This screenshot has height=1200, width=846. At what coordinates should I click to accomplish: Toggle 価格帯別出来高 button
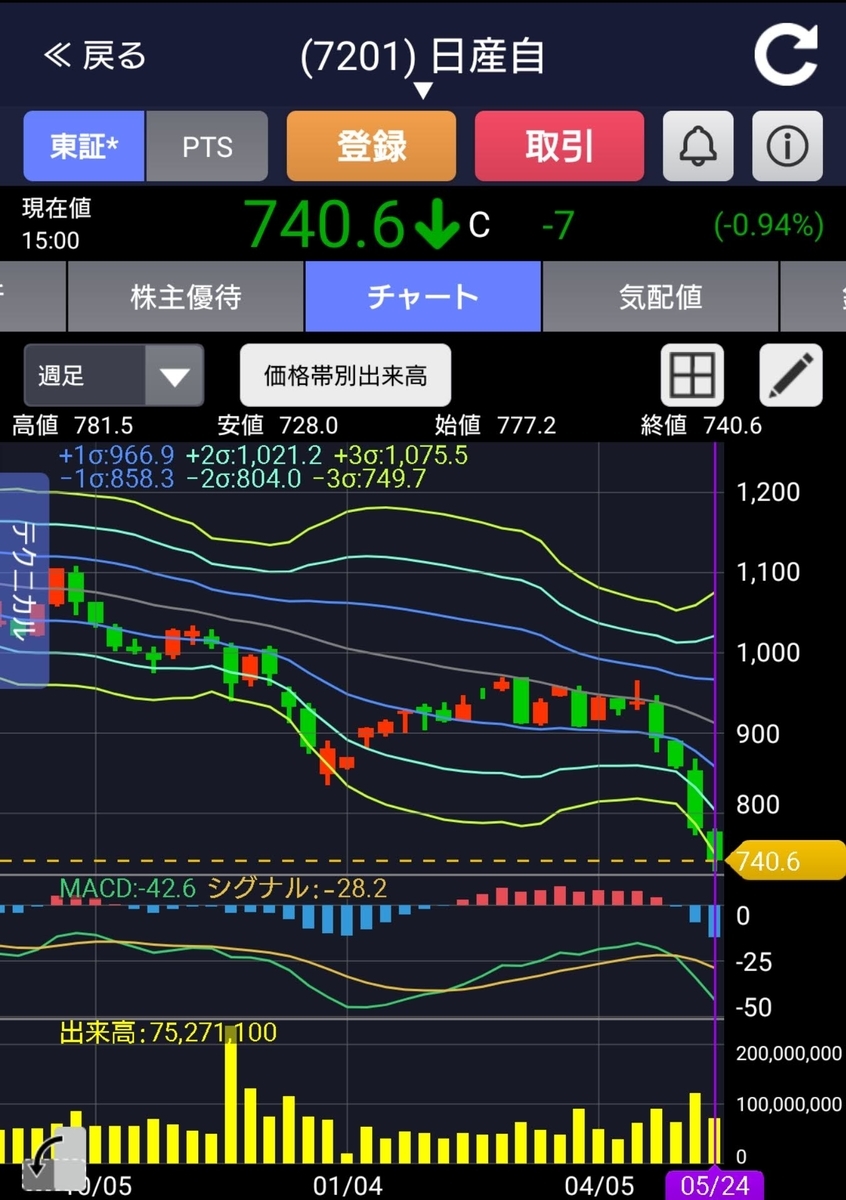coord(345,376)
